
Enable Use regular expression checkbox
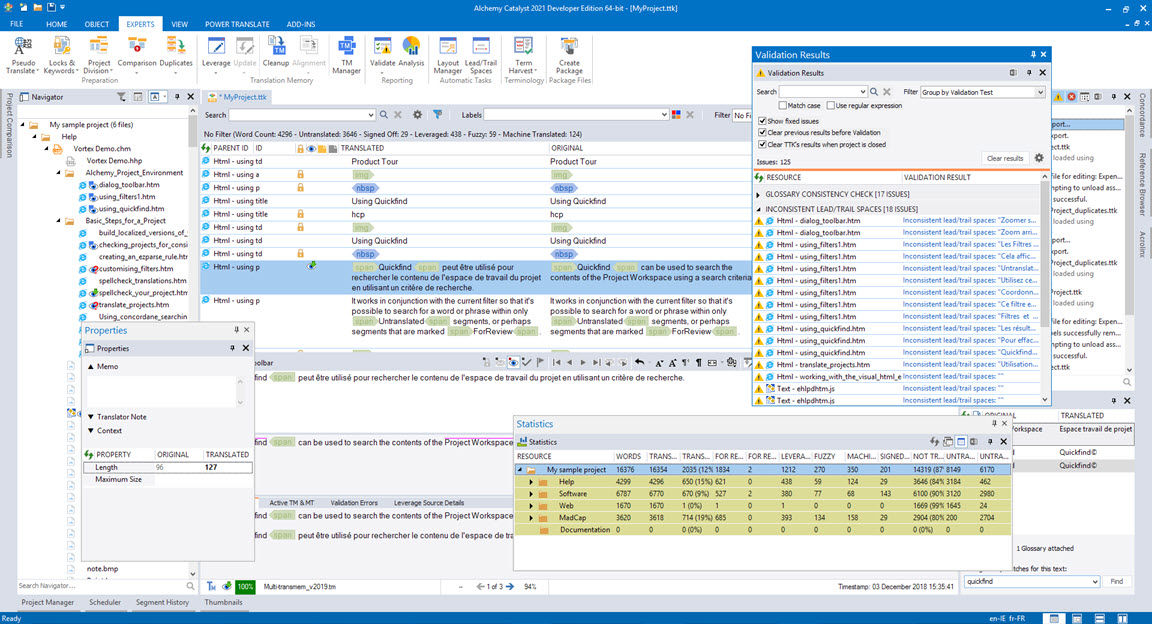click(831, 106)
